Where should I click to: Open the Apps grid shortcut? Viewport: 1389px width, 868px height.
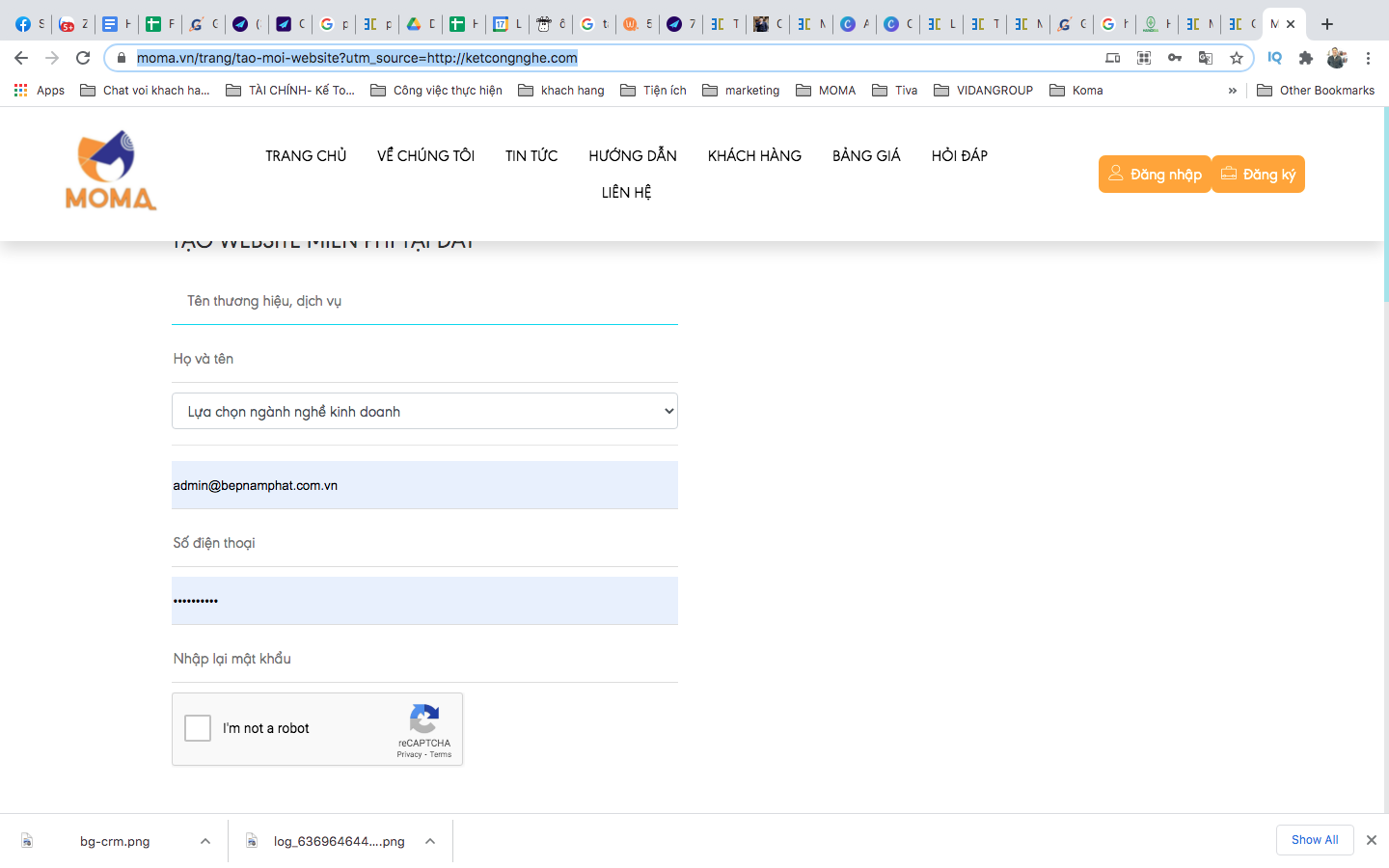(39, 90)
